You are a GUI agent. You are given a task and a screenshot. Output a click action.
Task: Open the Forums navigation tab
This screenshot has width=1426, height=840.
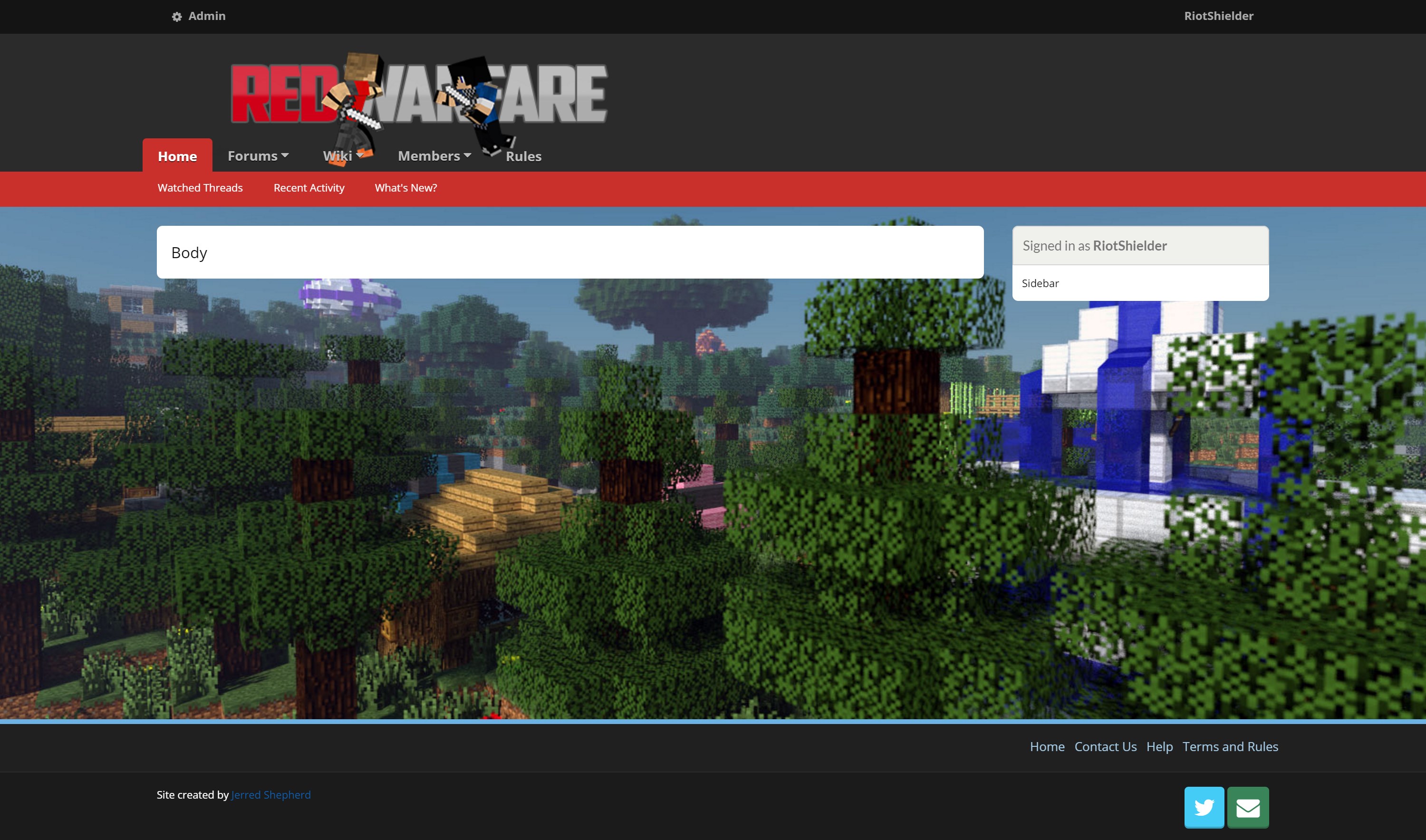252,155
